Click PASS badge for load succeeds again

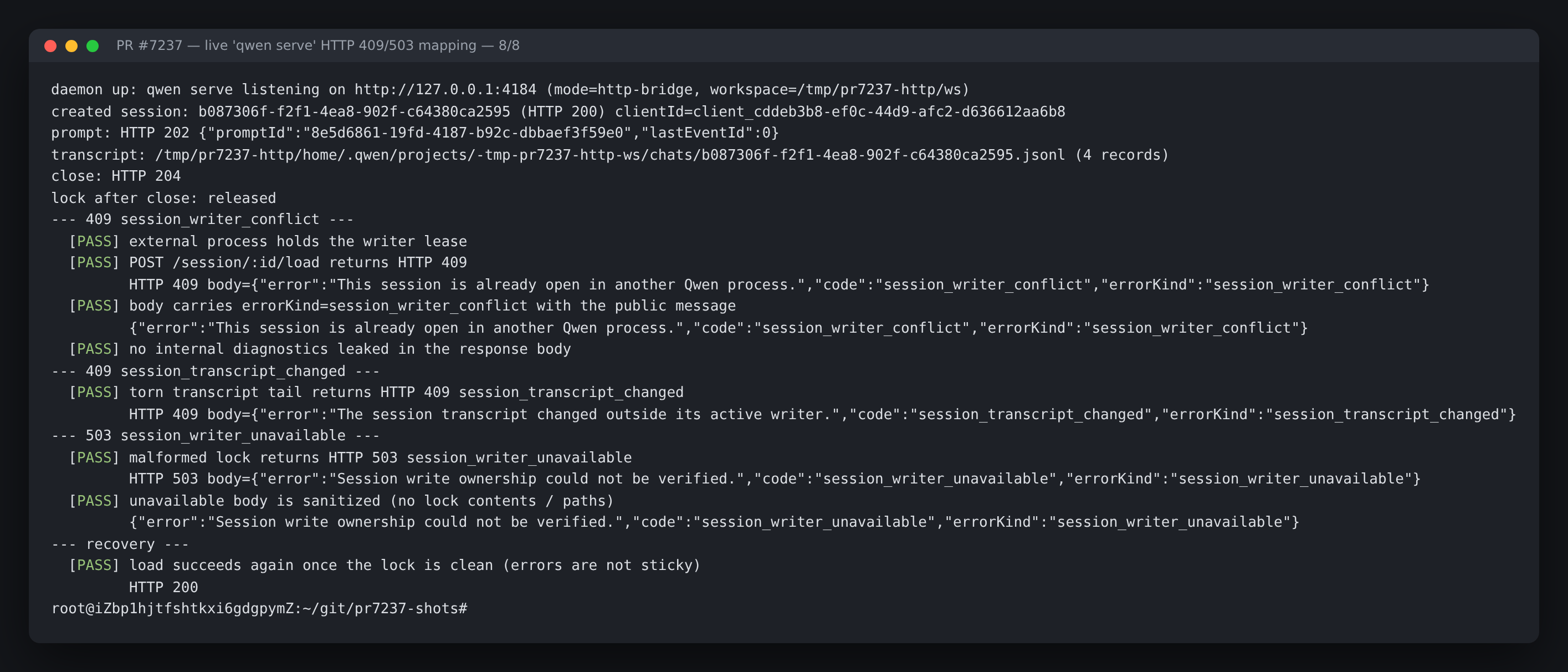pyautogui.click(x=94, y=566)
